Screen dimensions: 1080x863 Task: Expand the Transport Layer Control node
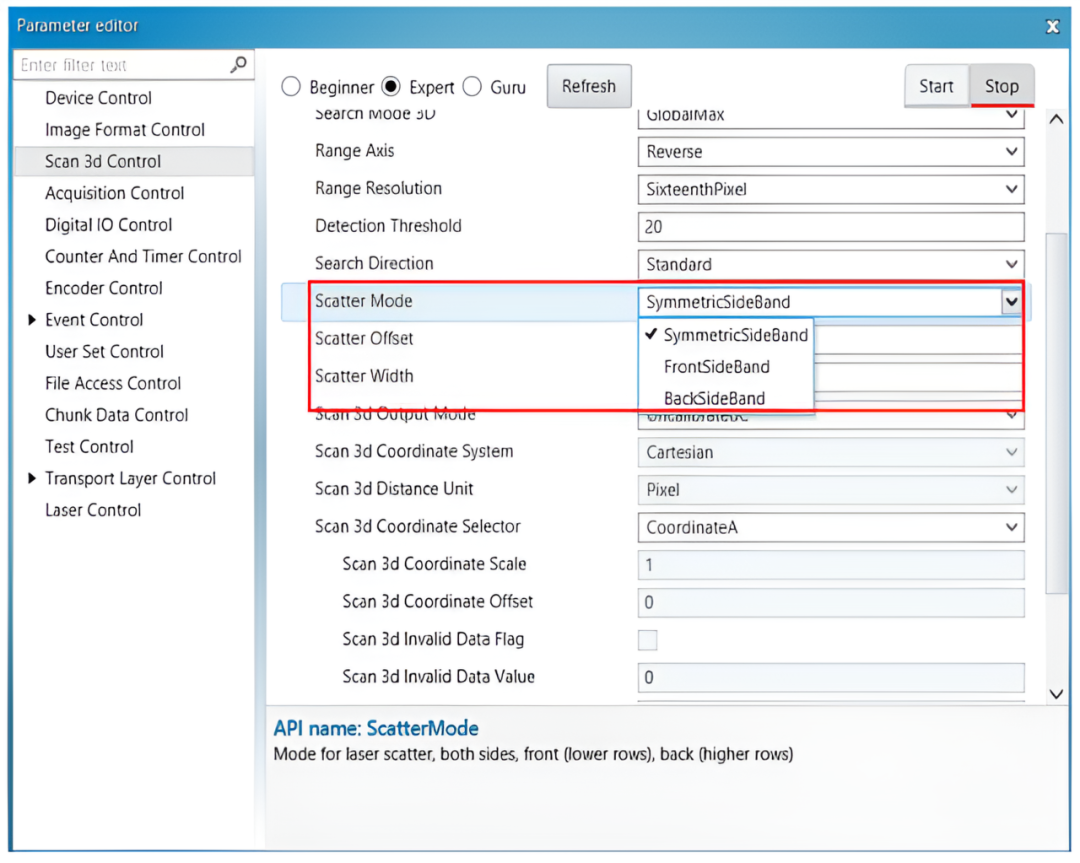pyautogui.click(x=33, y=479)
